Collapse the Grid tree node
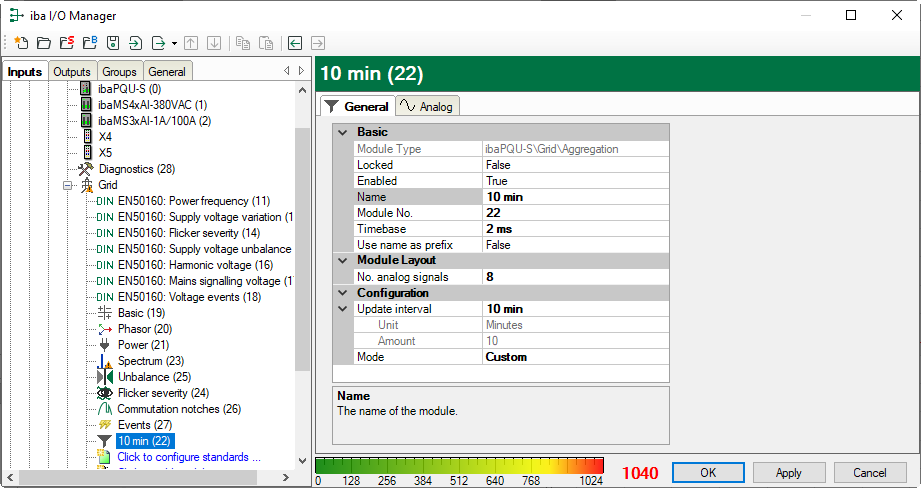 pyautogui.click(x=69, y=186)
